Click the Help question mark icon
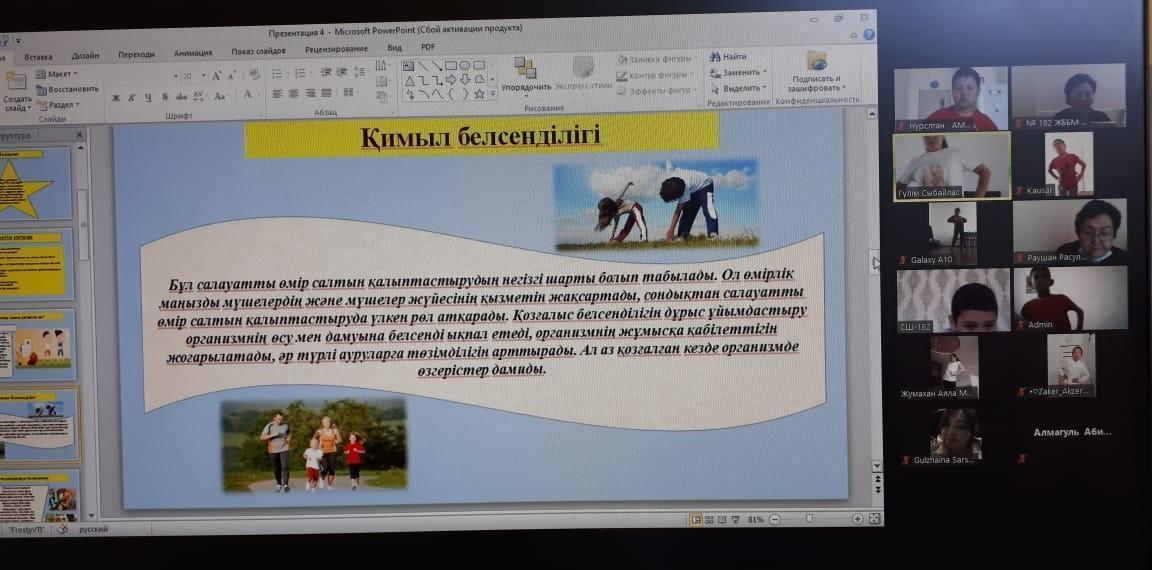This screenshot has height=570, width=1152. click(x=869, y=34)
